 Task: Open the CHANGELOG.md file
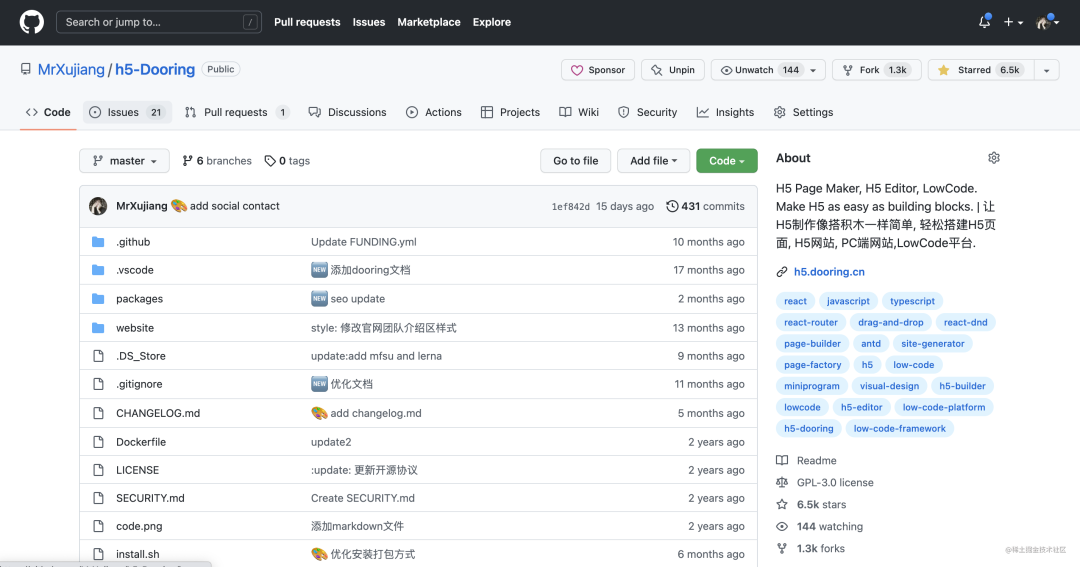pyautogui.click(x=158, y=413)
